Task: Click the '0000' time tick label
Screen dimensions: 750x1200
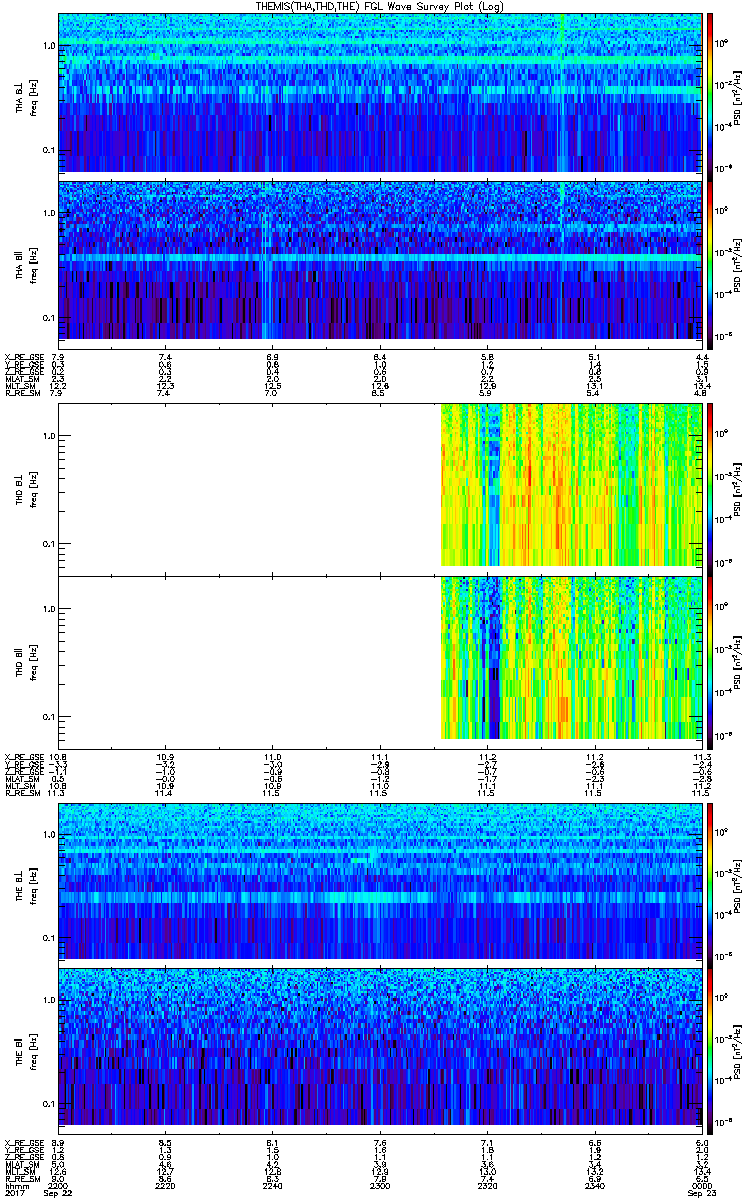Action: (701, 1184)
